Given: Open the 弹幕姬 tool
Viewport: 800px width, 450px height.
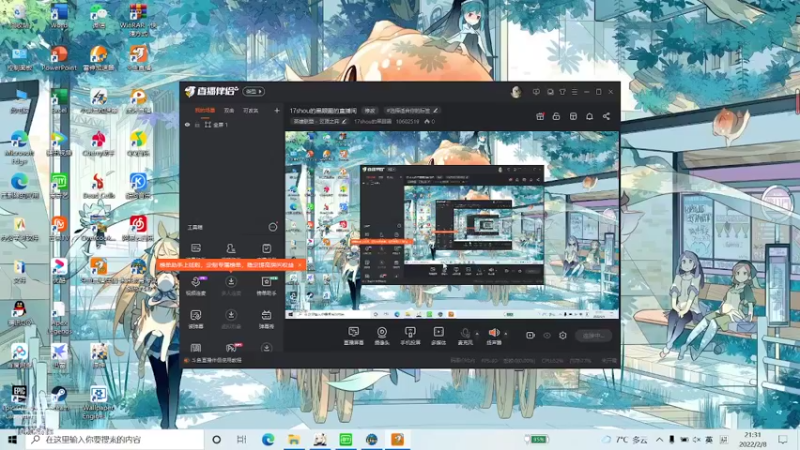Looking at the screenshot, I should [x=266, y=319].
